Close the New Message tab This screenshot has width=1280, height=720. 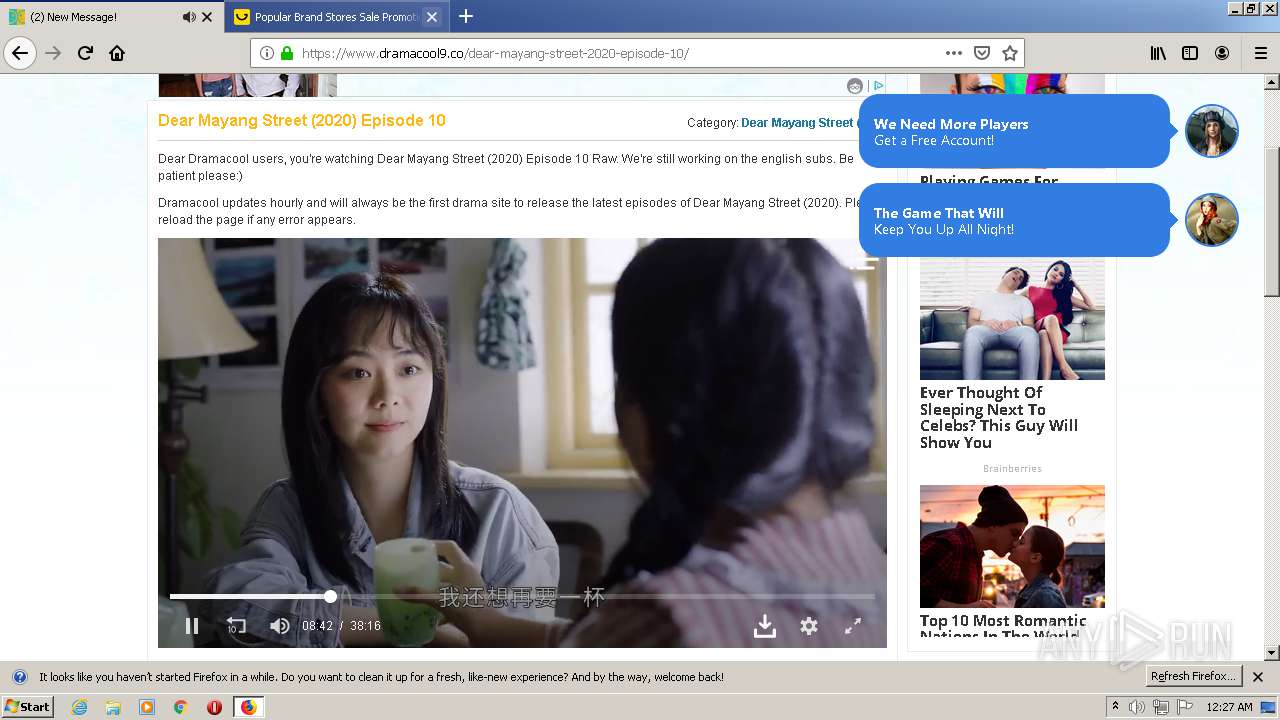point(207,17)
